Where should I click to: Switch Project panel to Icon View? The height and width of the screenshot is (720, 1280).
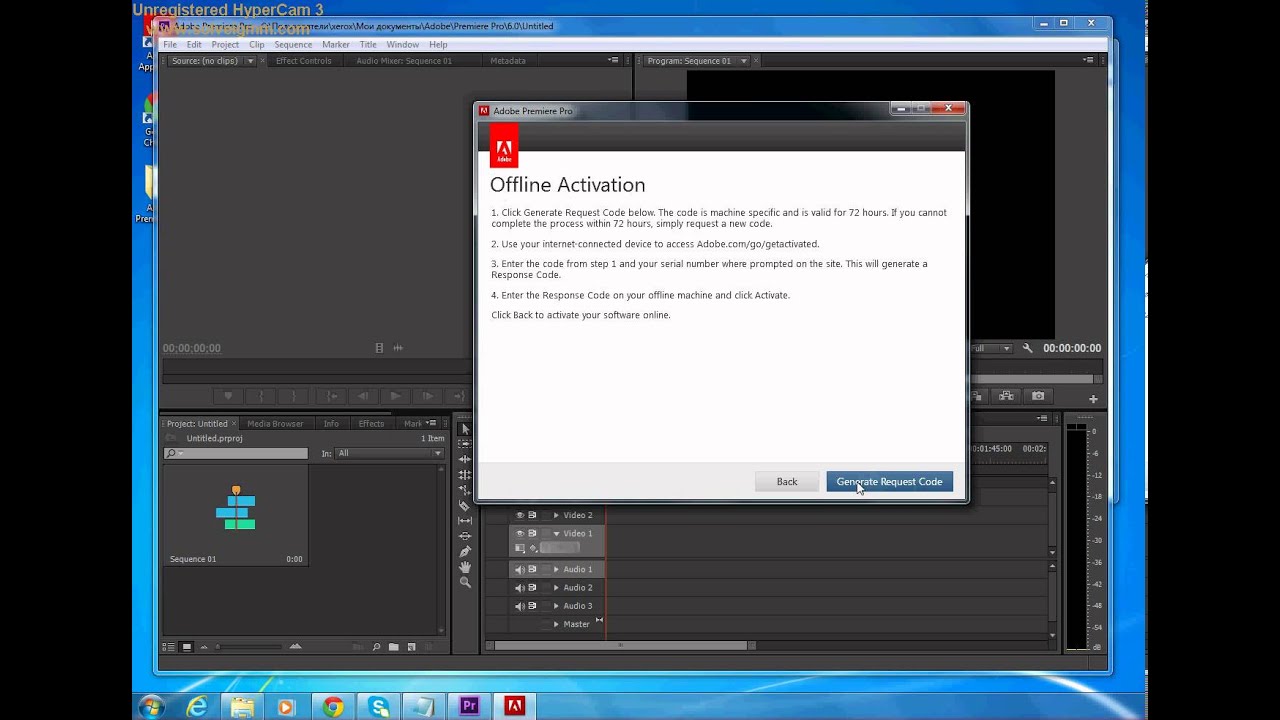click(x=186, y=647)
